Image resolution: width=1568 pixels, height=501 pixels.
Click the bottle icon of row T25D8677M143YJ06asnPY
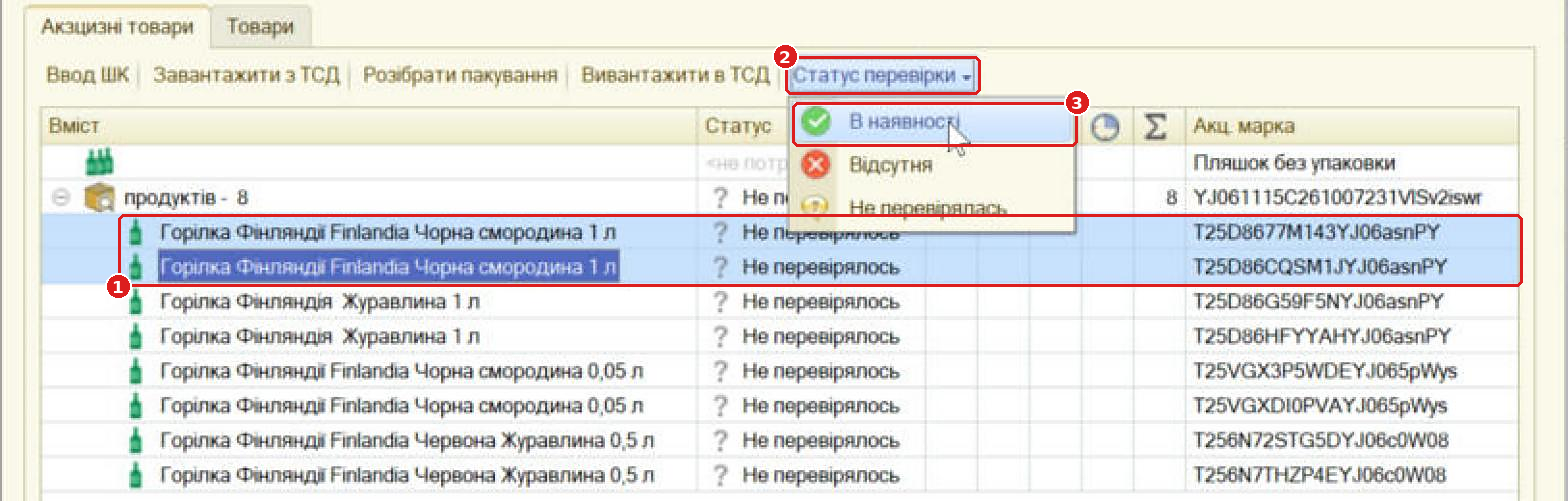(136, 233)
